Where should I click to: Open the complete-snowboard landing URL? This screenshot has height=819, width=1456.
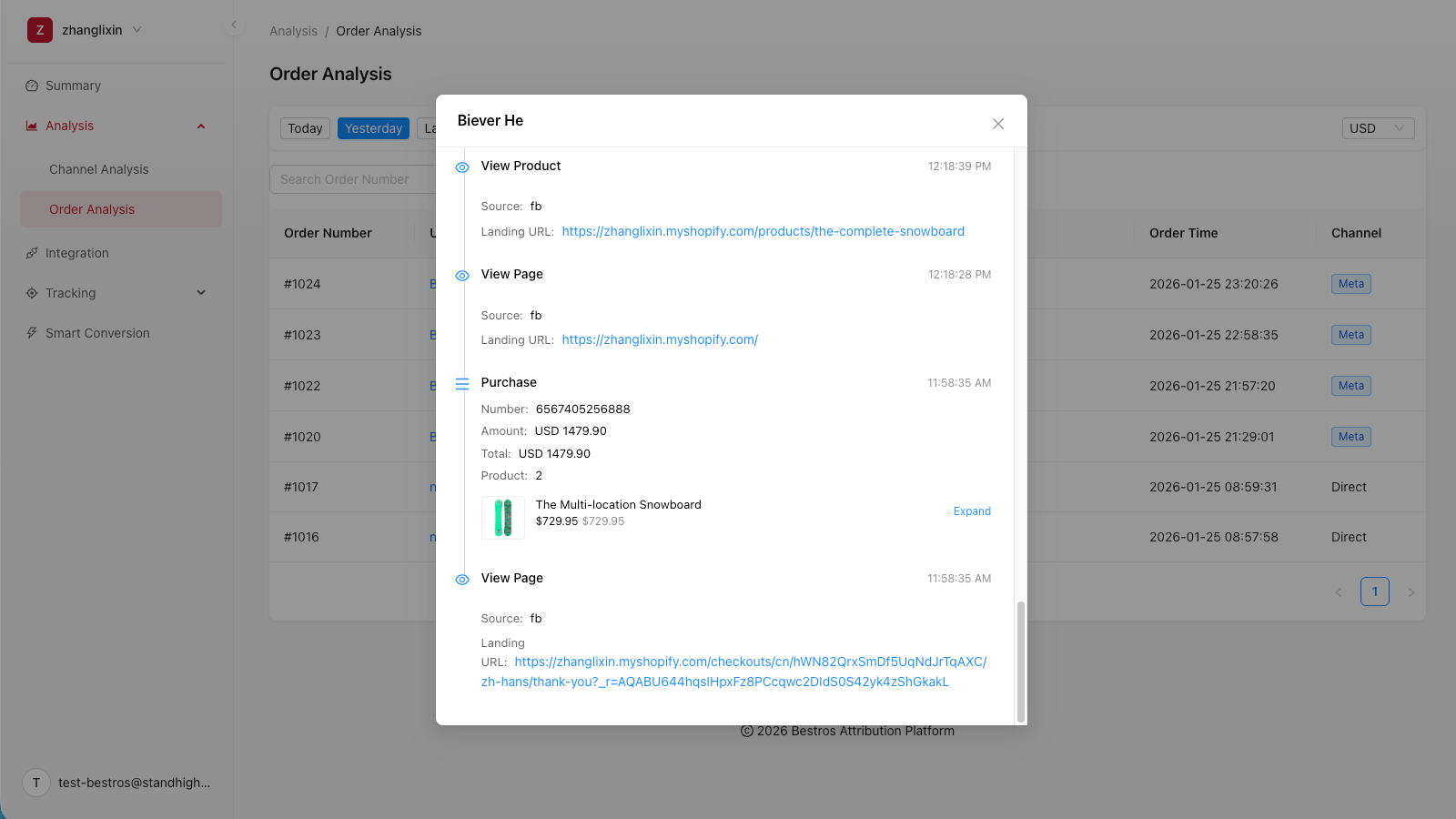763,231
